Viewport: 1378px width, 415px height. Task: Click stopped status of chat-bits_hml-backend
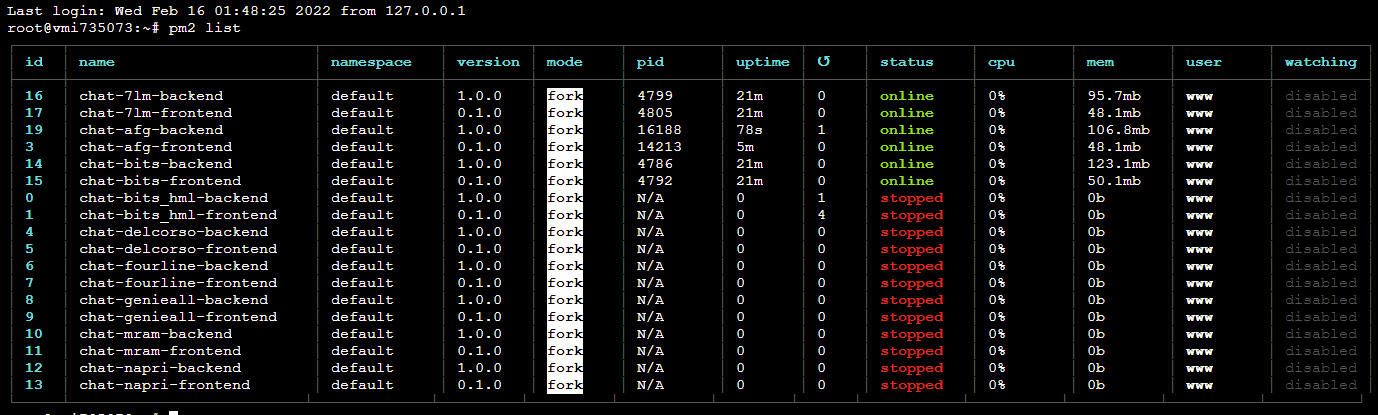point(911,198)
